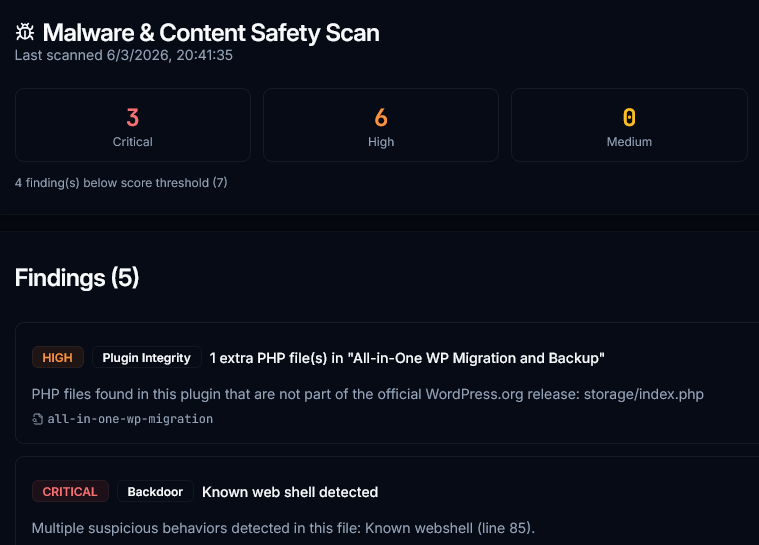The image size is (759, 545).
Task: Select the Critical count card
Action: (132, 125)
